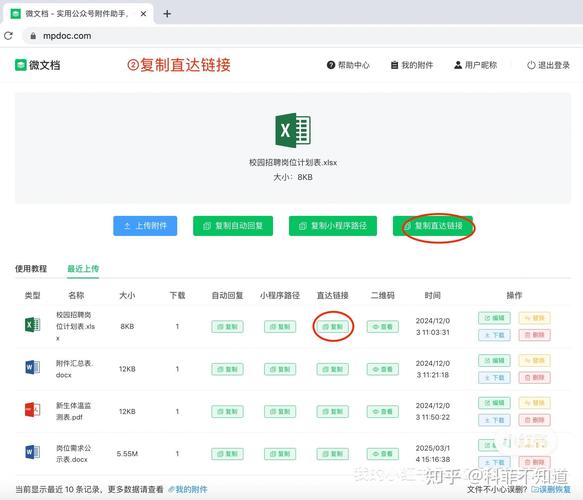Click Excel icon for 校园招聘岗位计划表.xlsx row
583x500 pixels.
coord(32,325)
